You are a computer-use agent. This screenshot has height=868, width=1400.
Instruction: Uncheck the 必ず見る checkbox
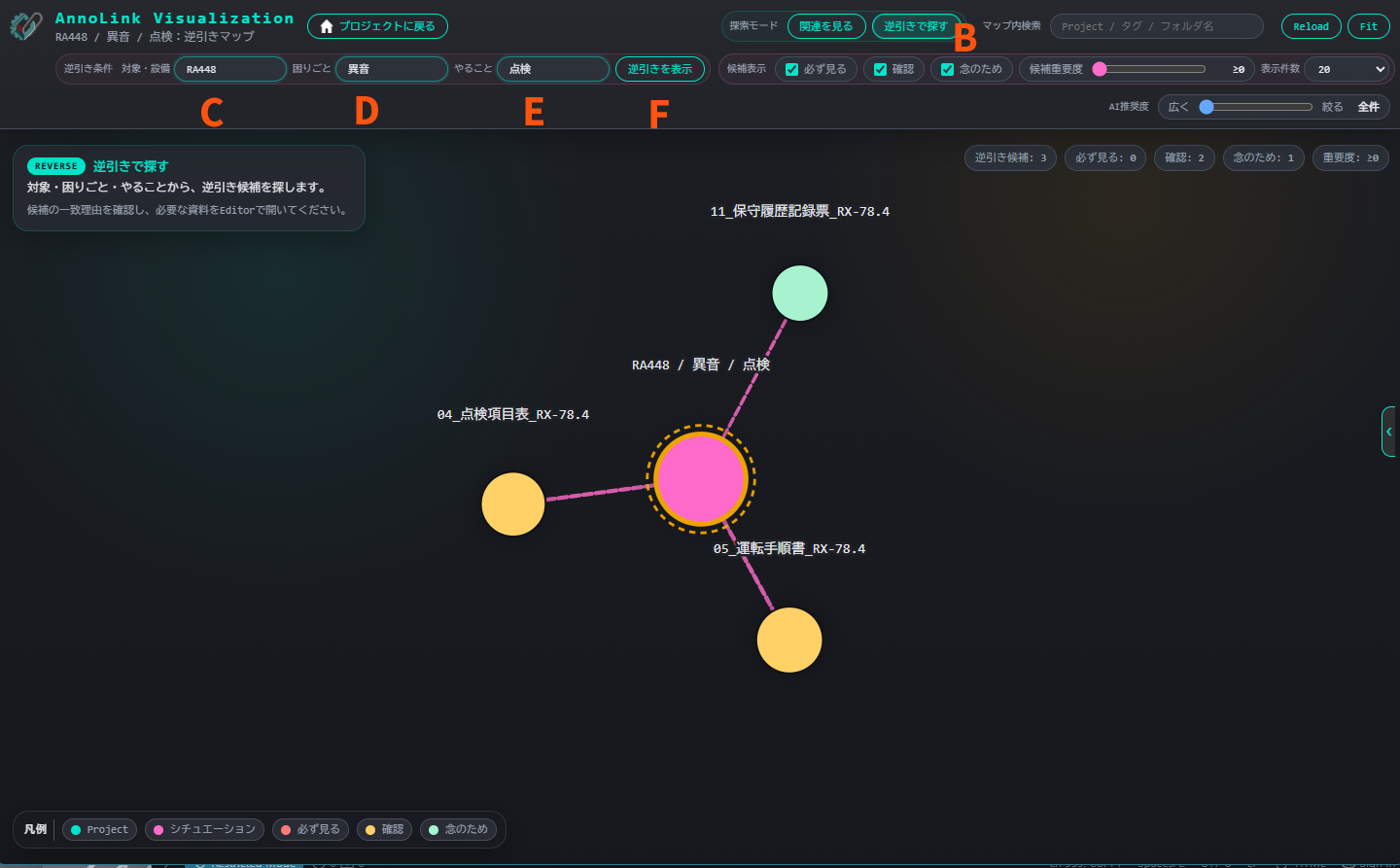(x=792, y=69)
